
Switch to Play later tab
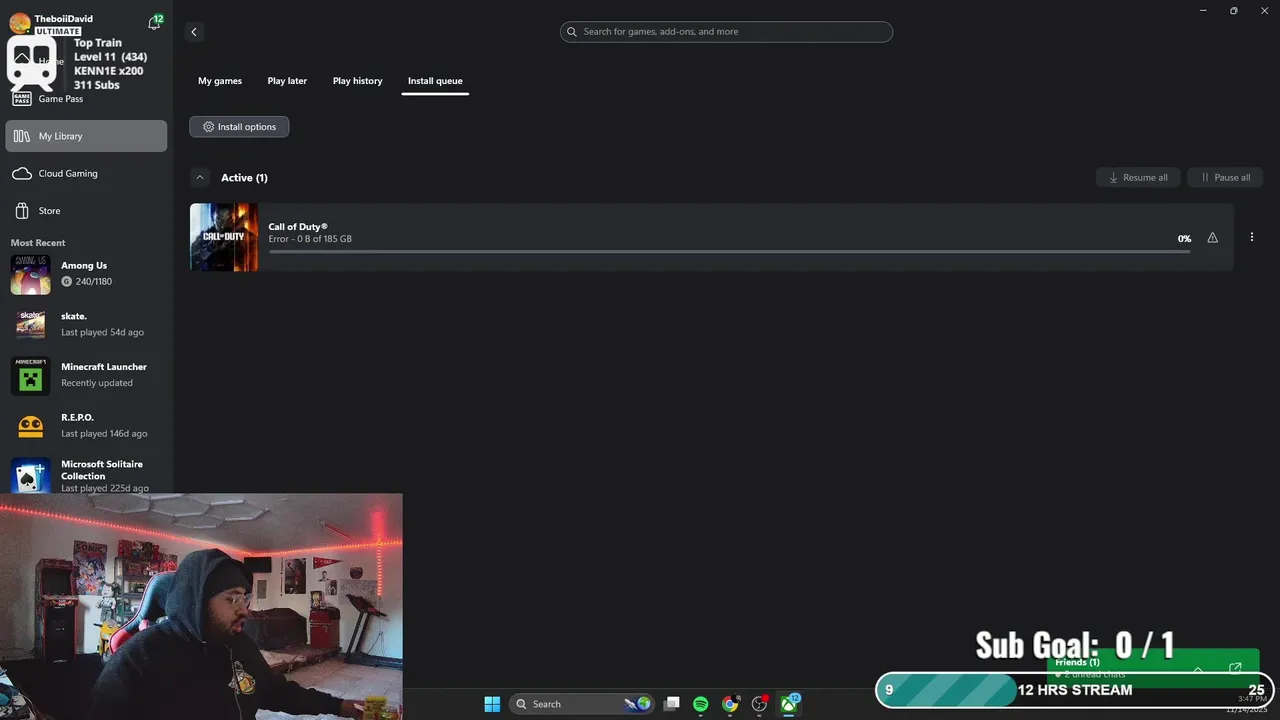[287, 81]
